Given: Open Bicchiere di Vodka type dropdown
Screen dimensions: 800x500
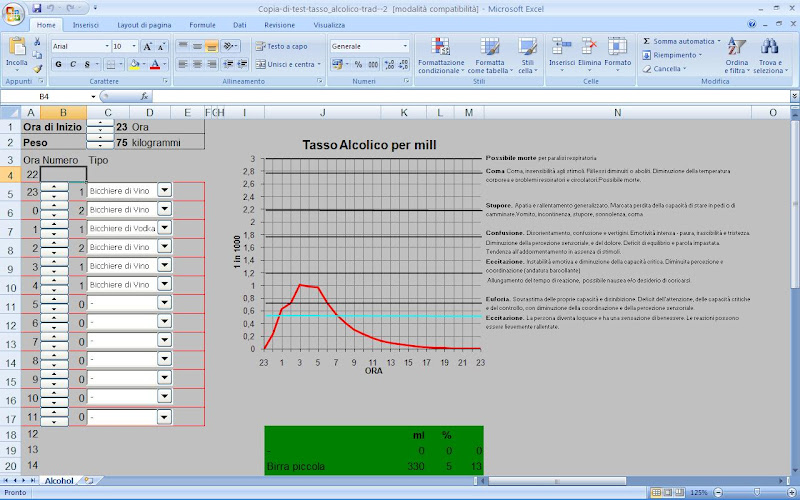Looking at the screenshot, I should click(164, 228).
